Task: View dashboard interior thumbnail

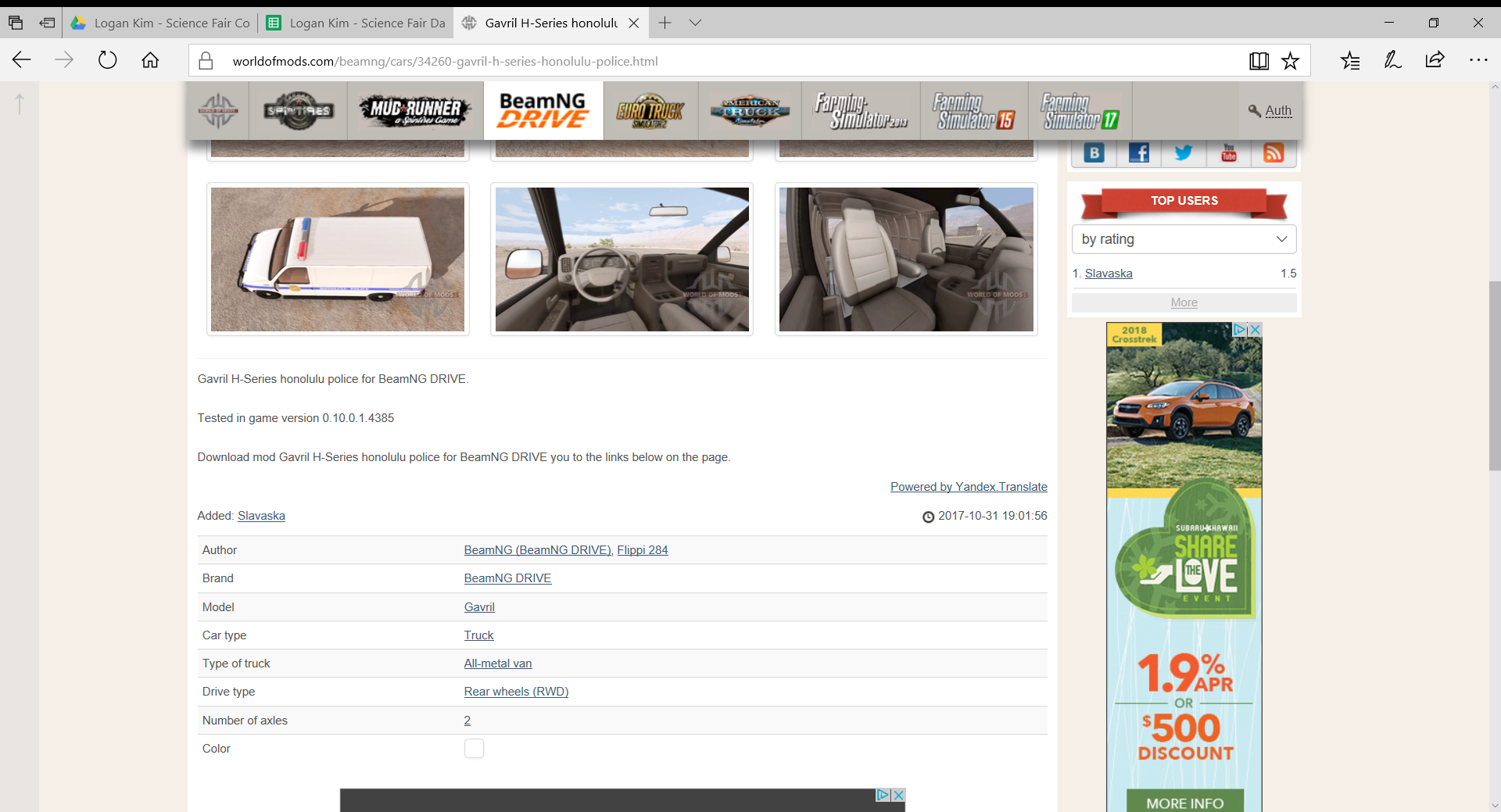Action: (x=622, y=259)
